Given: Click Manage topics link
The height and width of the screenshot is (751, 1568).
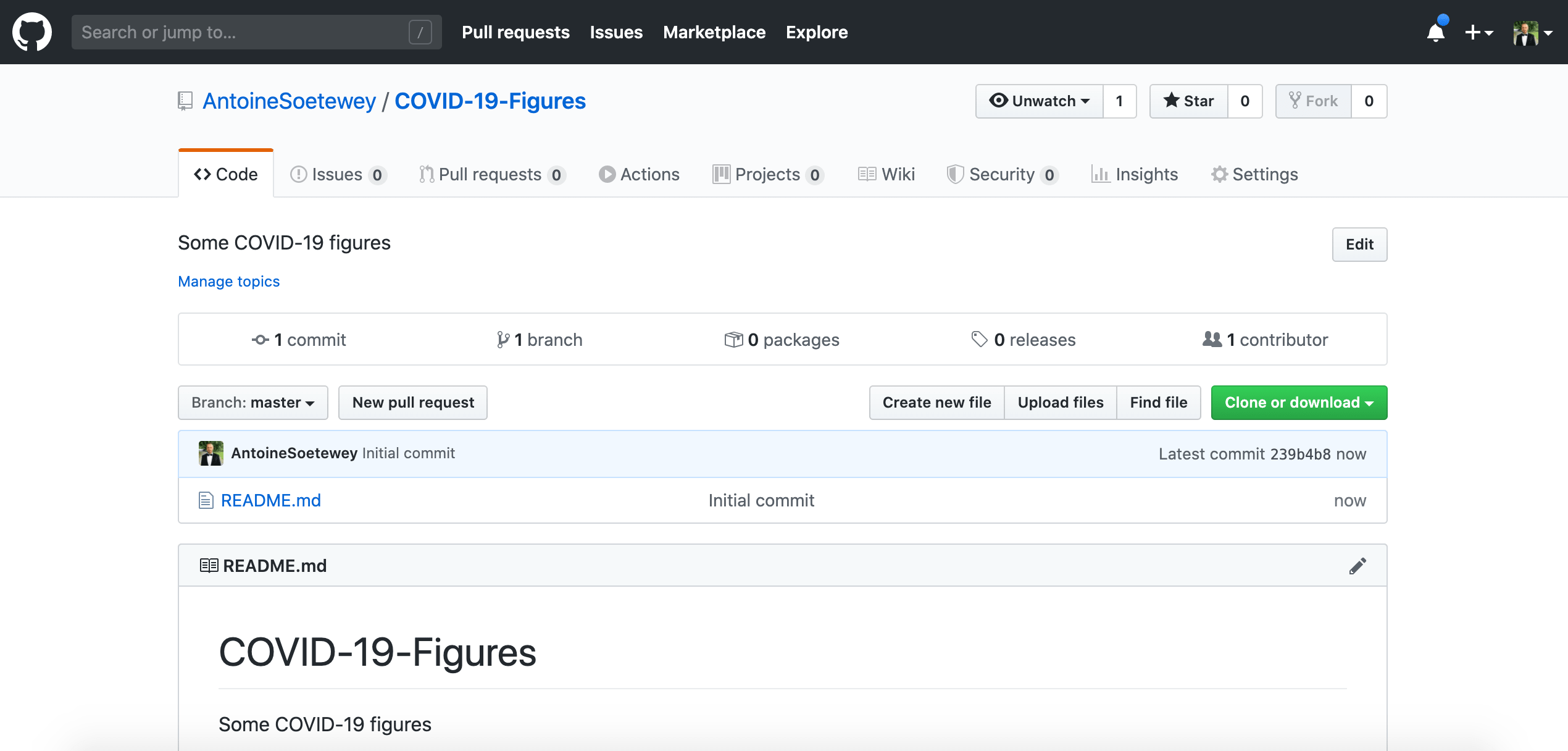Looking at the screenshot, I should coord(229,281).
